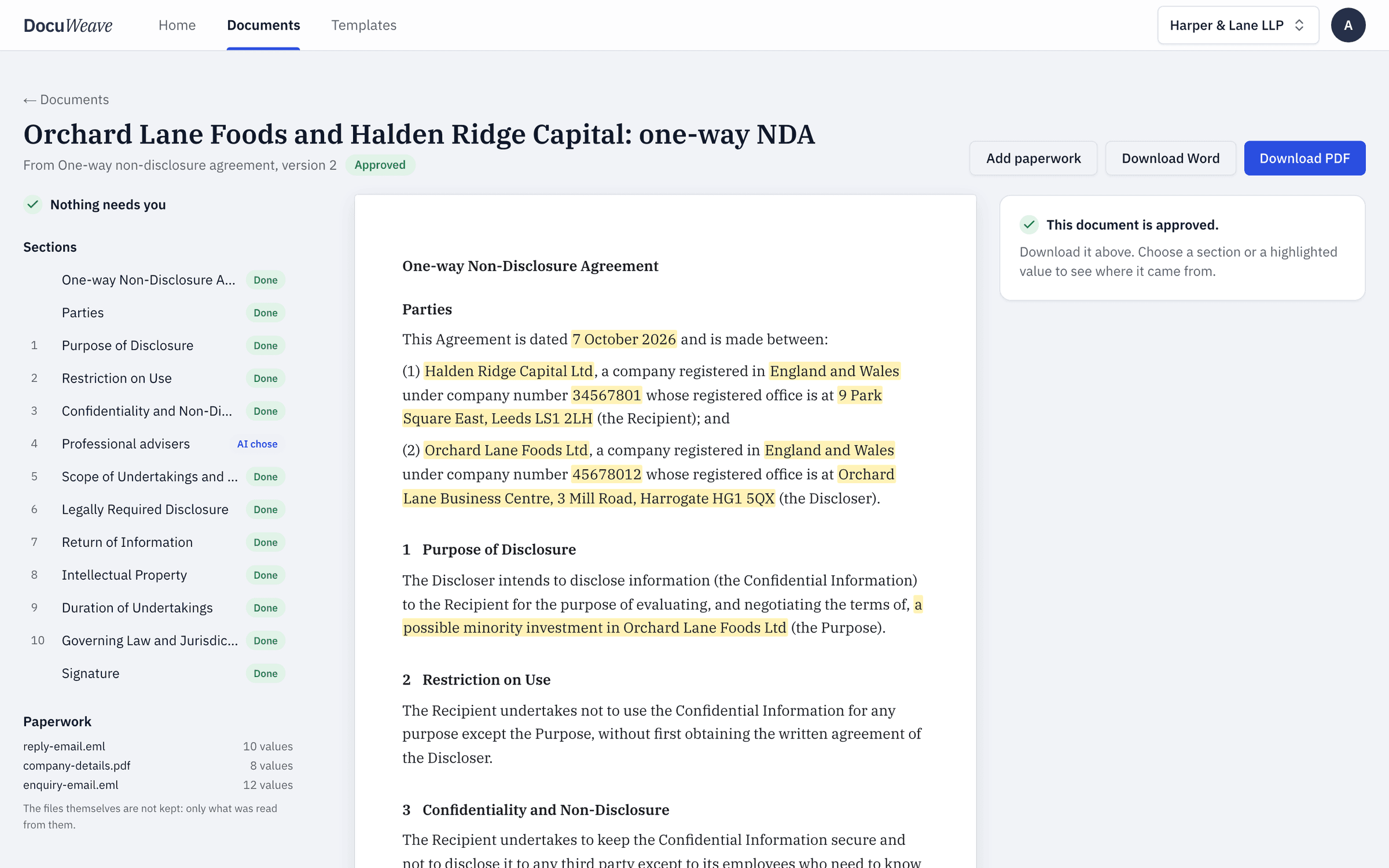Click the highlighted possible minority investment text
Screen dimensions: 1389x868
pos(595,628)
